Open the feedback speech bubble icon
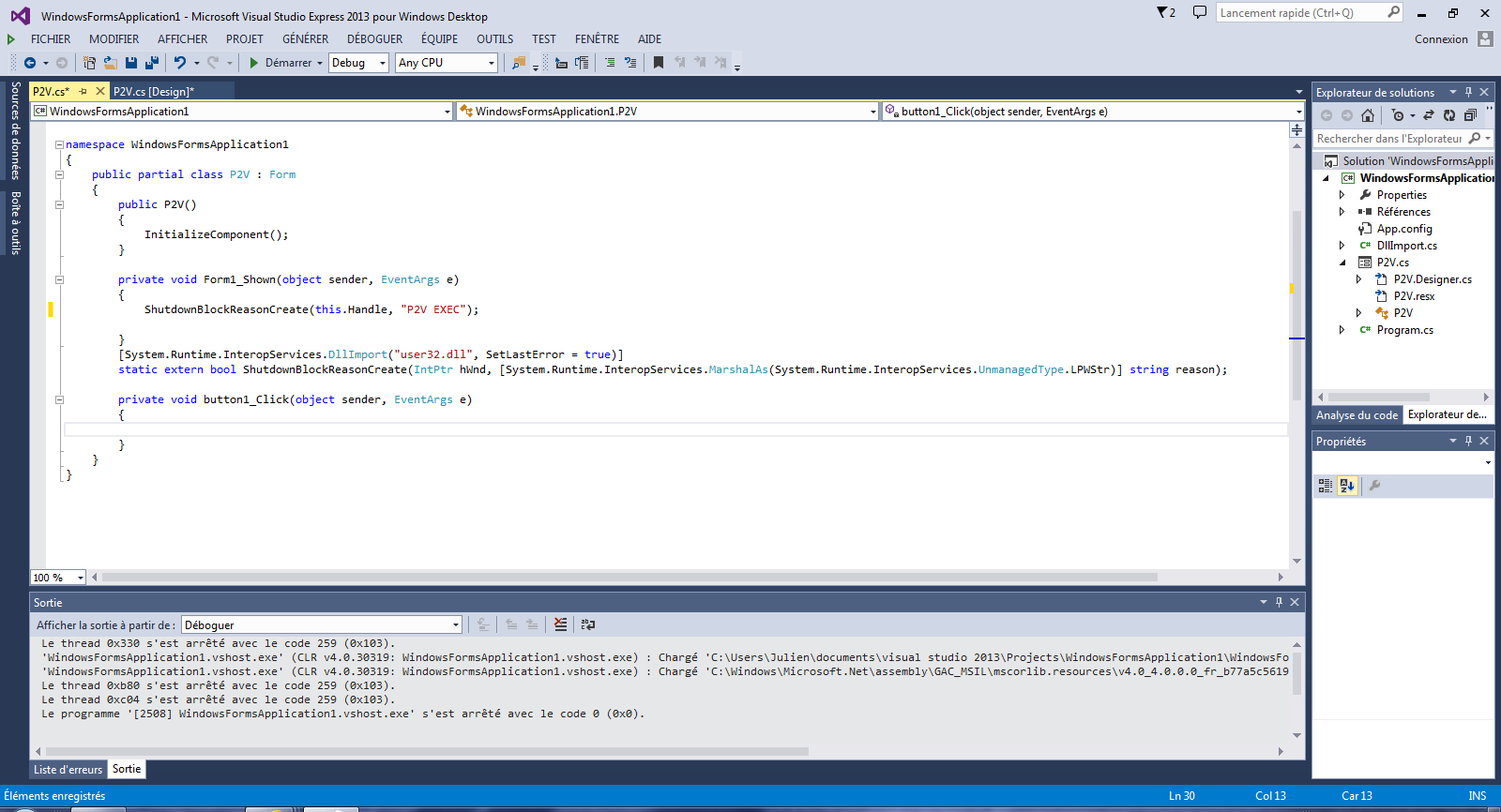The image size is (1501, 812). point(1200,12)
